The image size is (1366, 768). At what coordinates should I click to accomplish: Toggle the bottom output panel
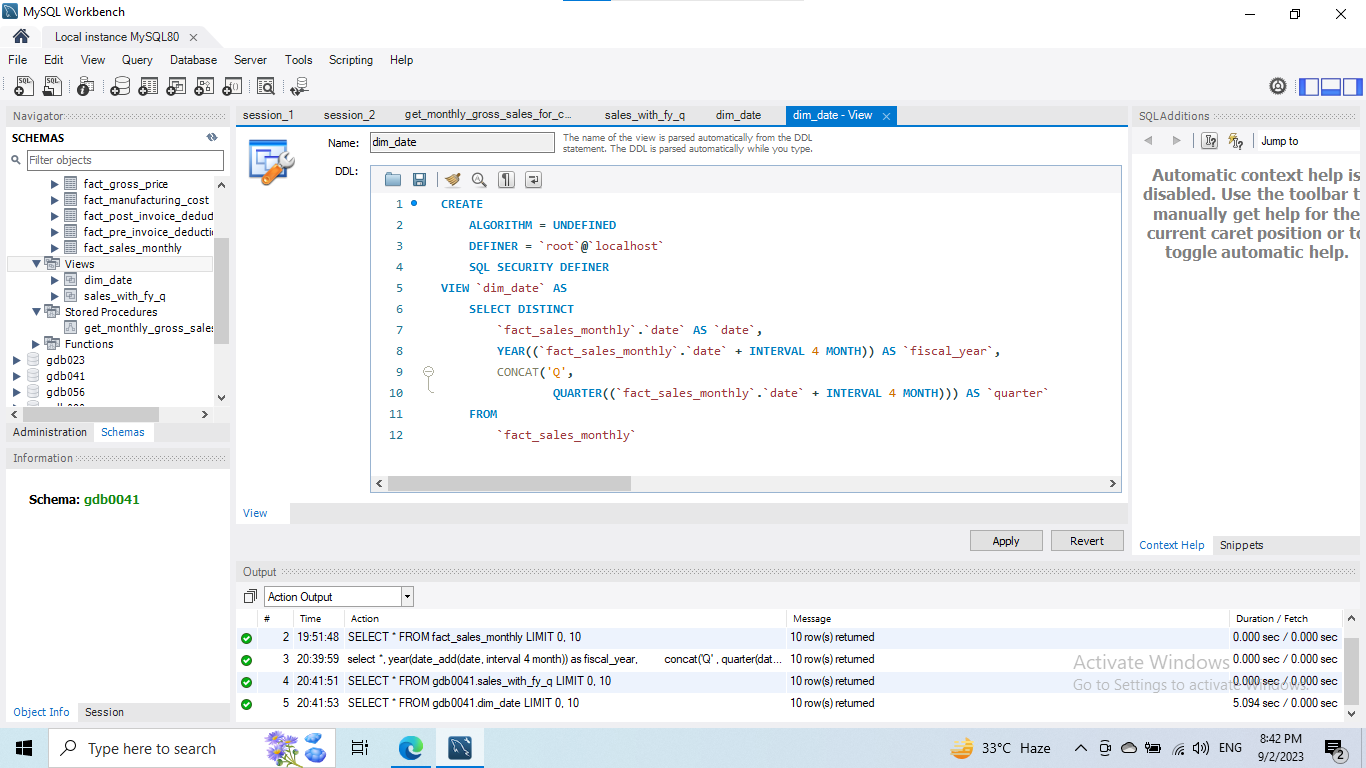point(1331,87)
